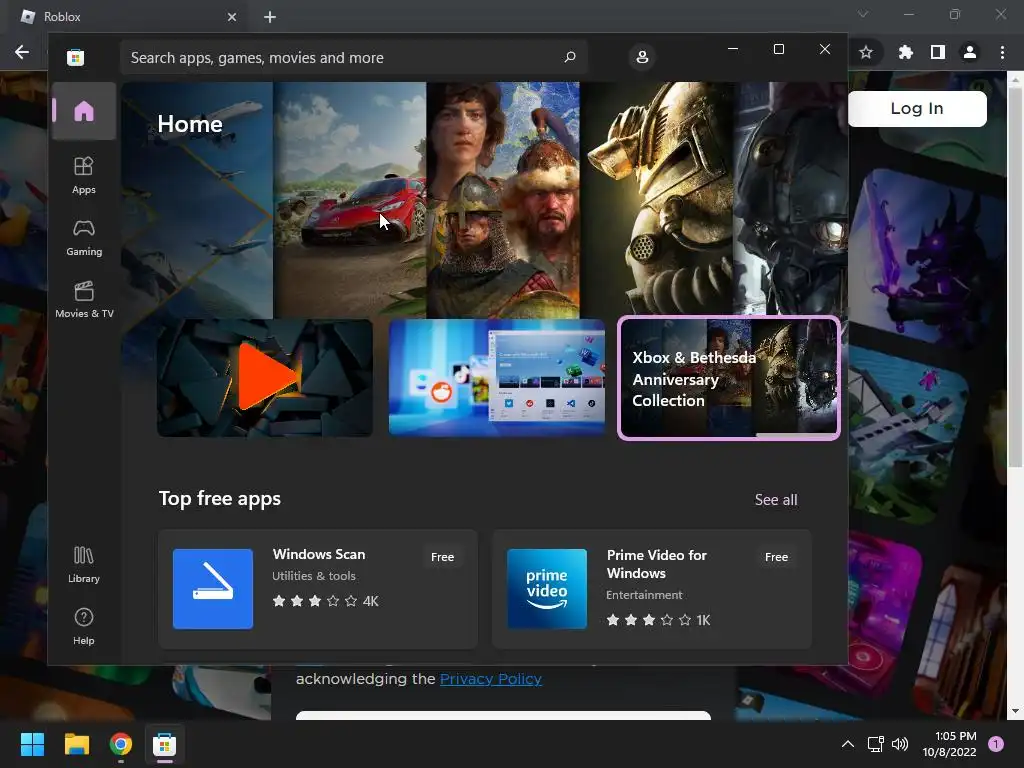Open the Library in Store sidebar
This screenshot has width=1024, height=768.
click(x=84, y=565)
